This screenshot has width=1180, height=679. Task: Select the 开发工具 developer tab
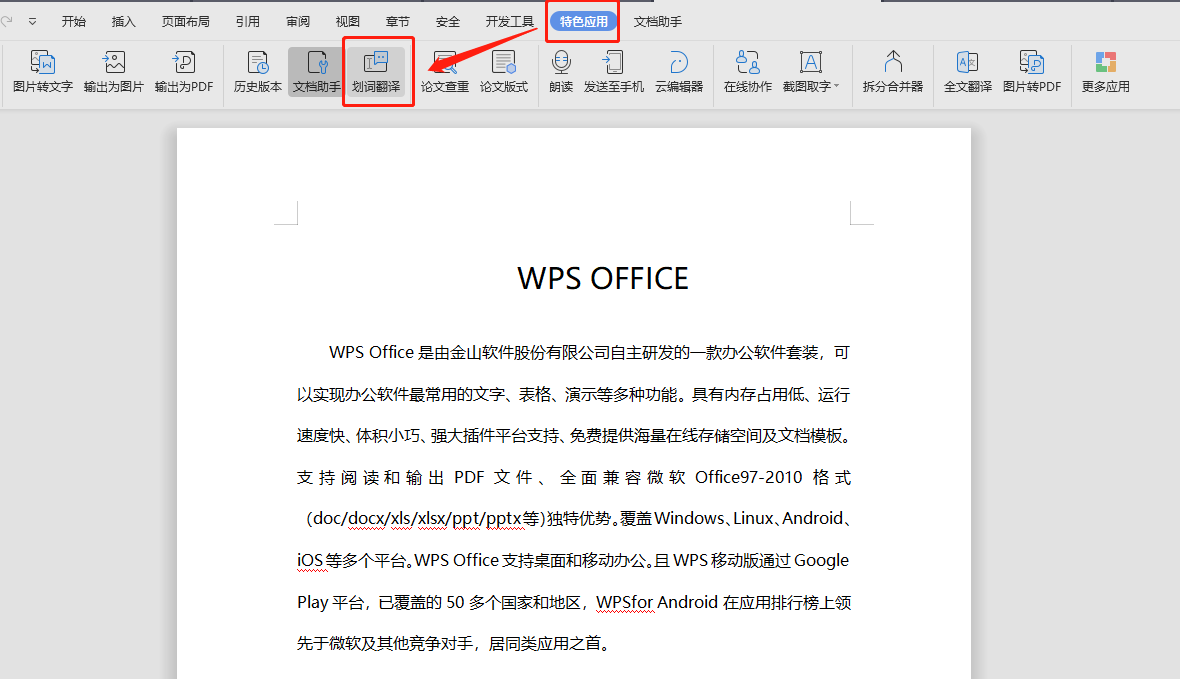(x=509, y=22)
